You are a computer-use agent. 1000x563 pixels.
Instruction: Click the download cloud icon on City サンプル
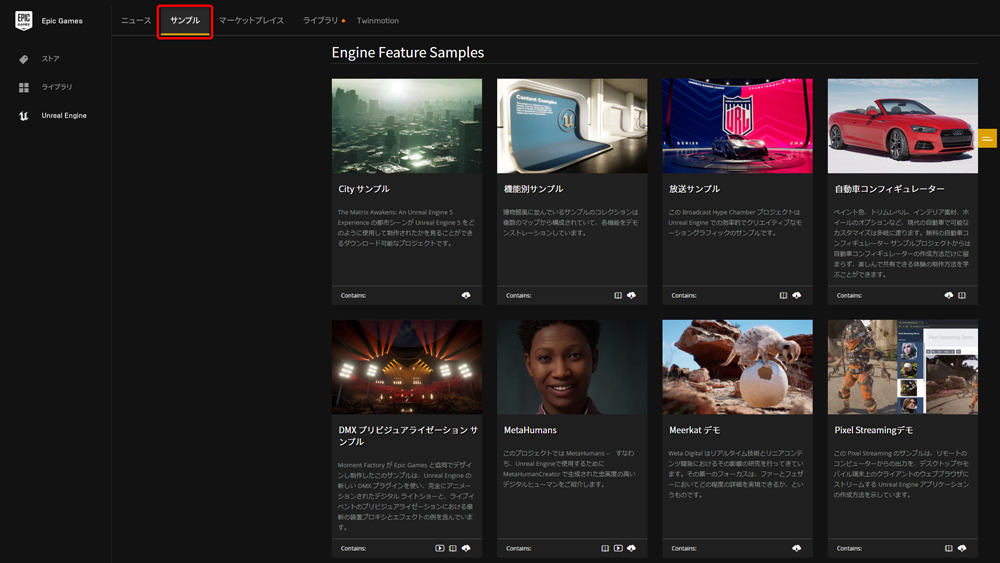point(466,295)
